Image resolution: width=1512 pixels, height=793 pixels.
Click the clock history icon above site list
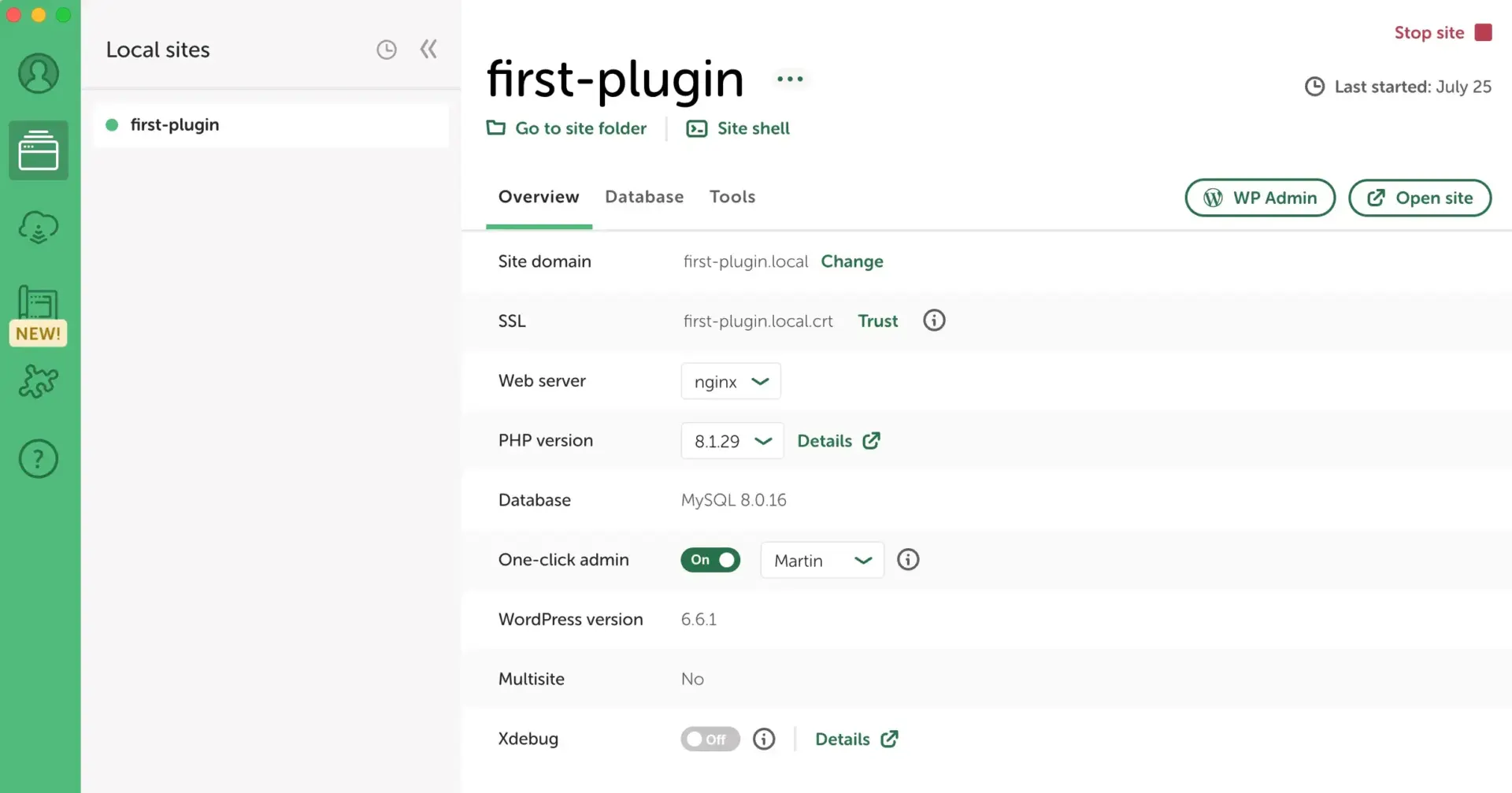(x=387, y=48)
